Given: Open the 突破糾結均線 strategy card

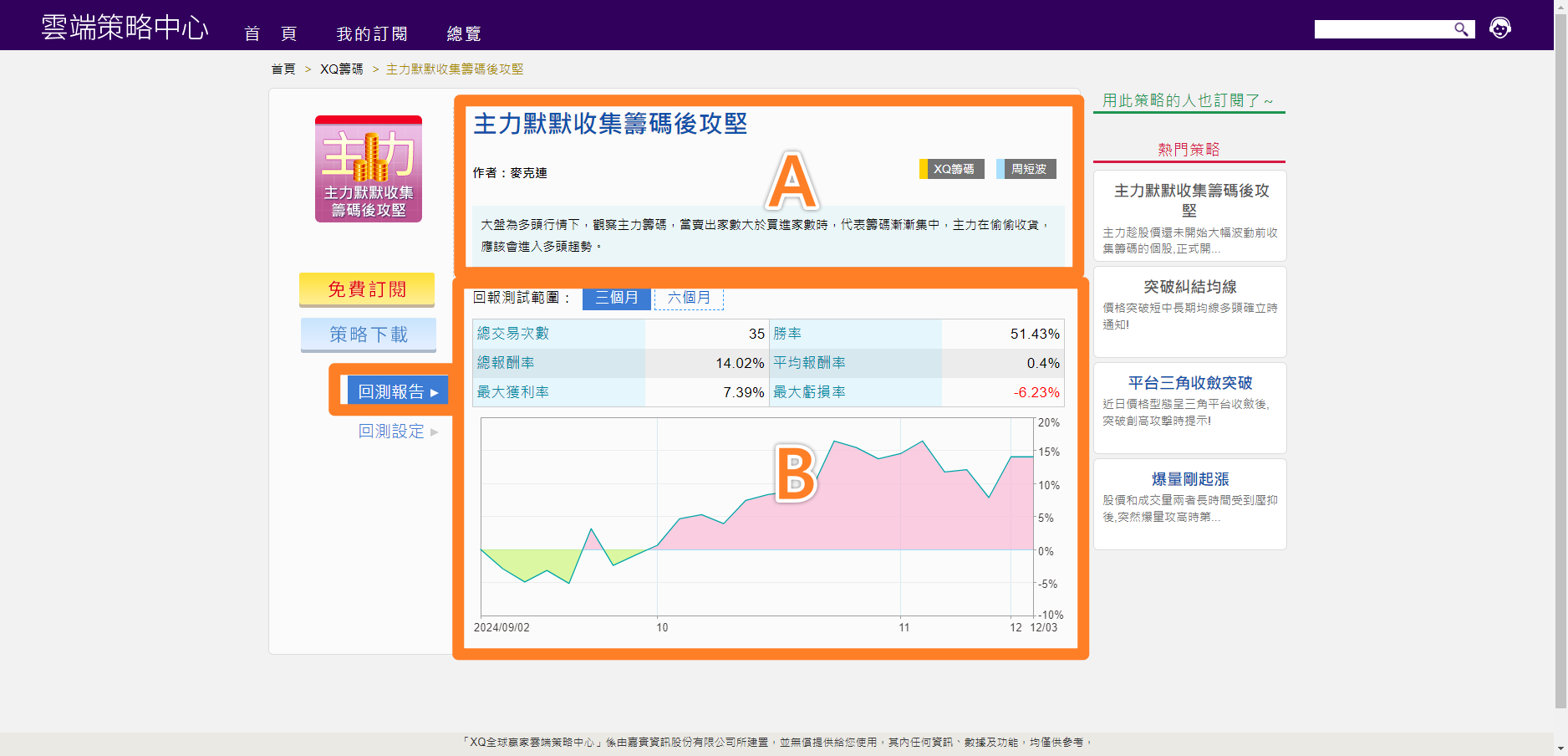Looking at the screenshot, I should click(x=1189, y=311).
